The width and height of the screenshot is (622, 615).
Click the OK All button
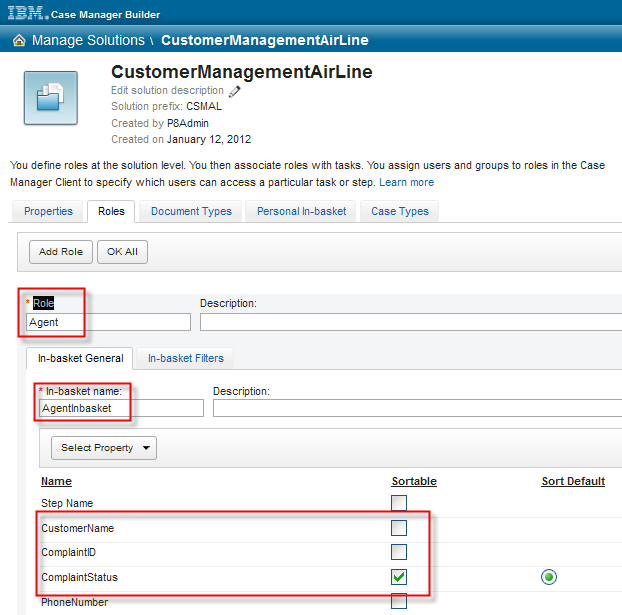122,252
